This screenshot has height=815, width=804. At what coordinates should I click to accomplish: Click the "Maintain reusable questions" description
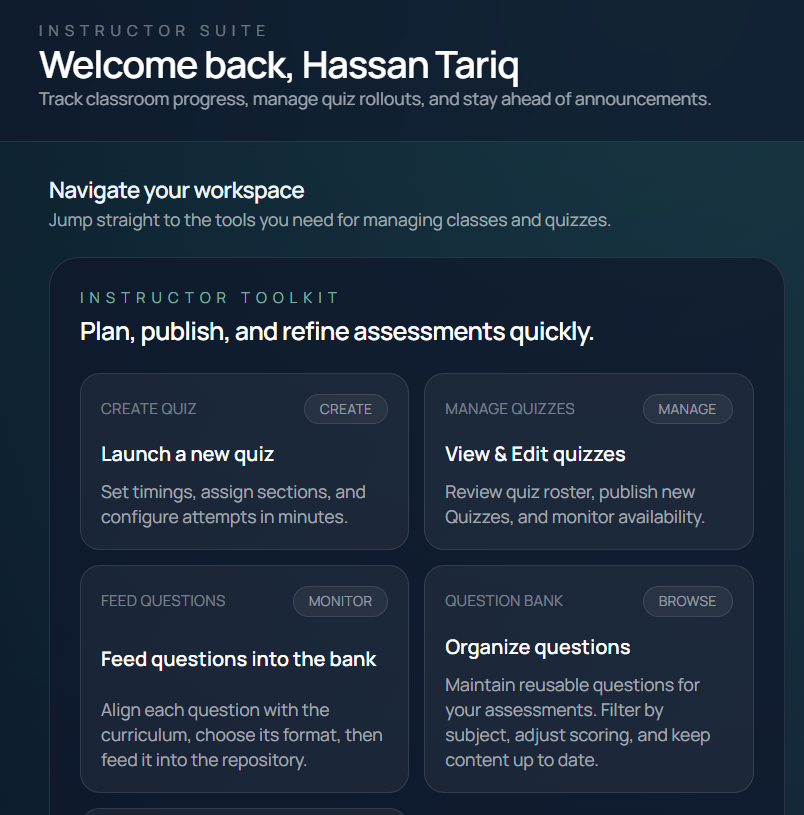[577, 722]
